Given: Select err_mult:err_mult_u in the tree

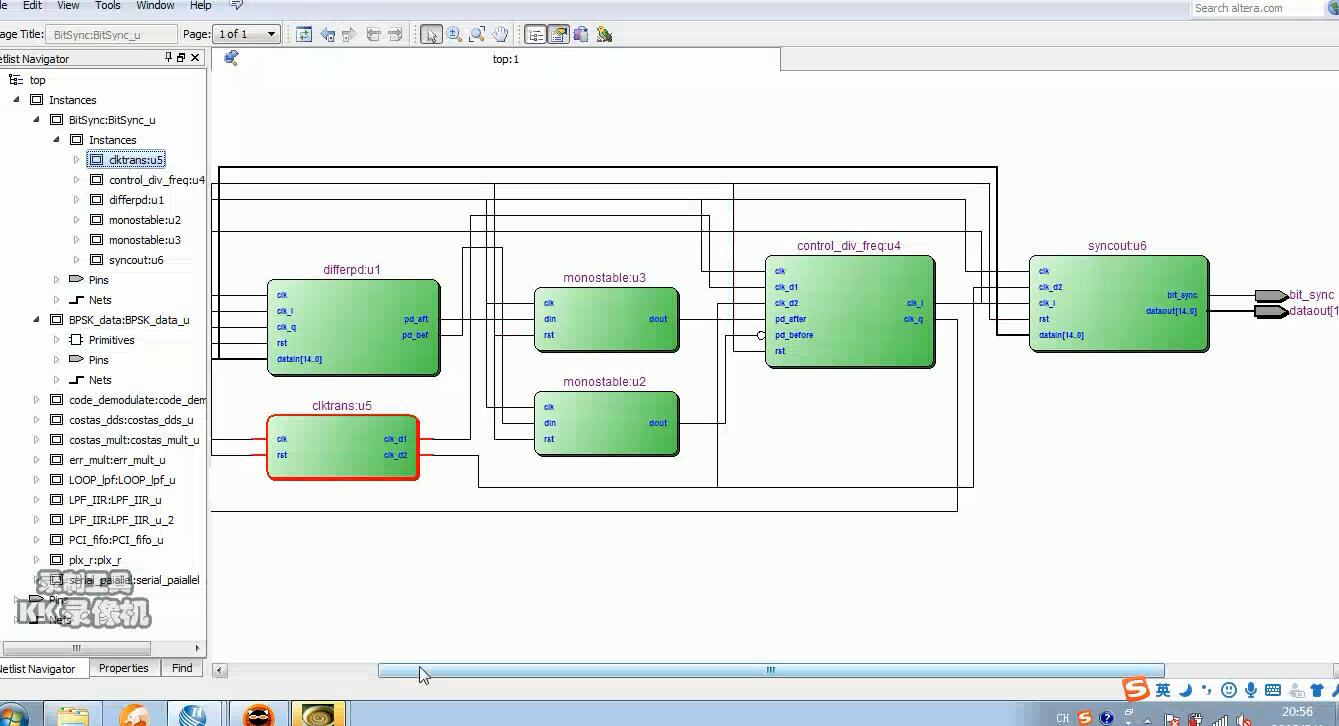Looking at the screenshot, I should click(117, 460).
